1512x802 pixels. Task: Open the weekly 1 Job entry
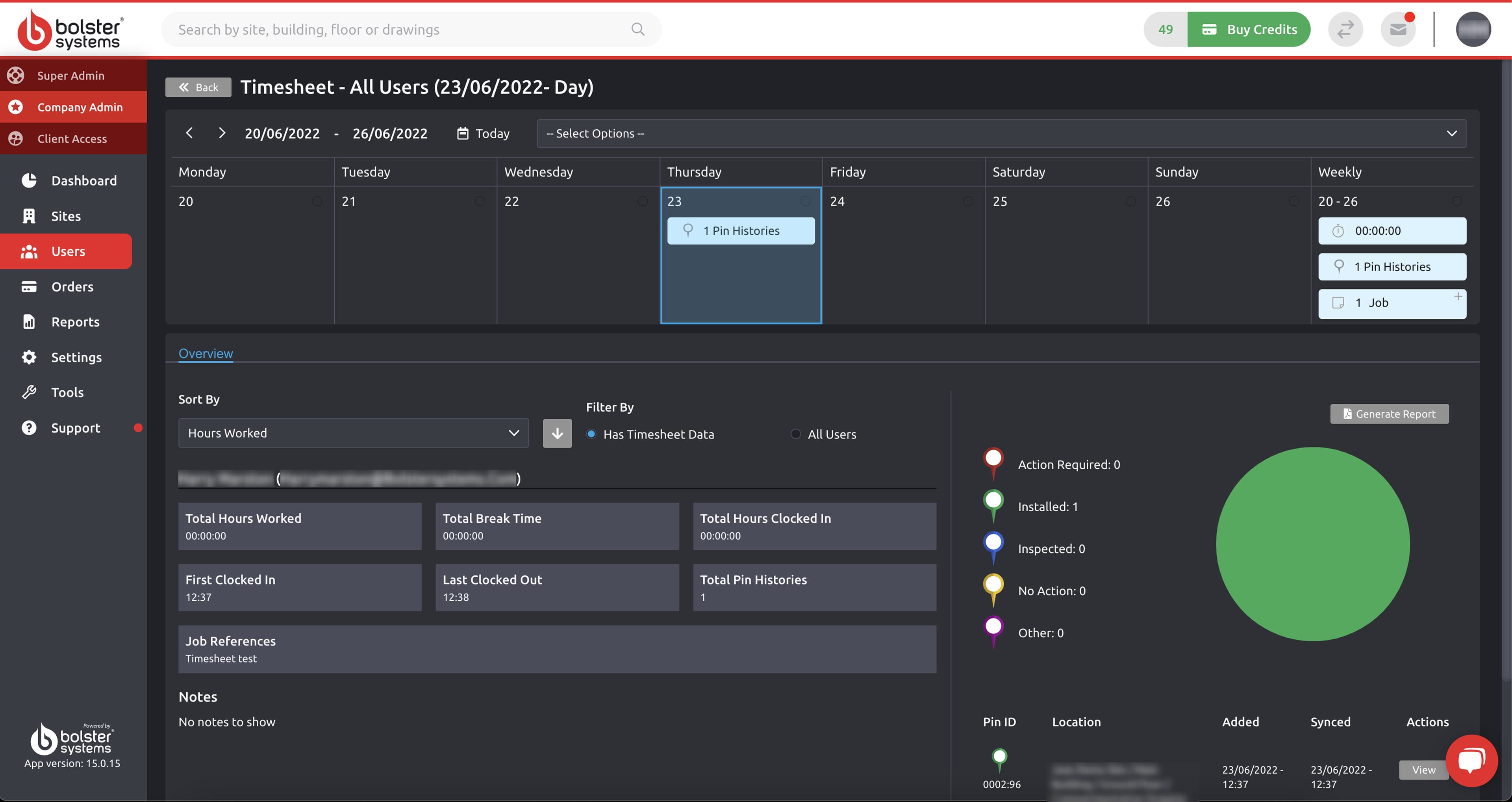[1392, 304]
